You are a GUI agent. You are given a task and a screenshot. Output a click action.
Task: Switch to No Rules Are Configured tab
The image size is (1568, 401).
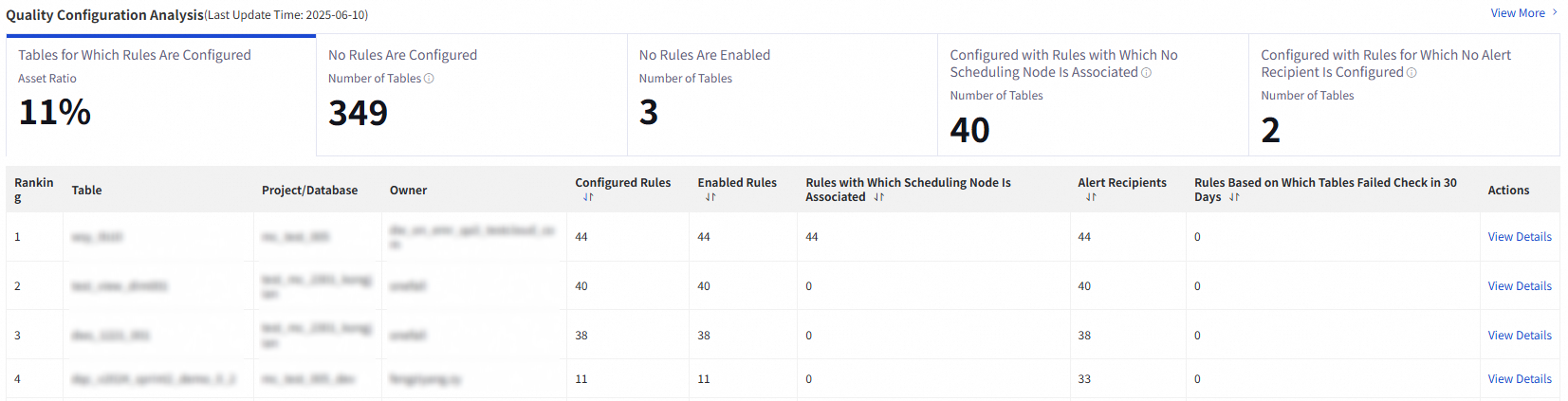[x=471, y=95]
